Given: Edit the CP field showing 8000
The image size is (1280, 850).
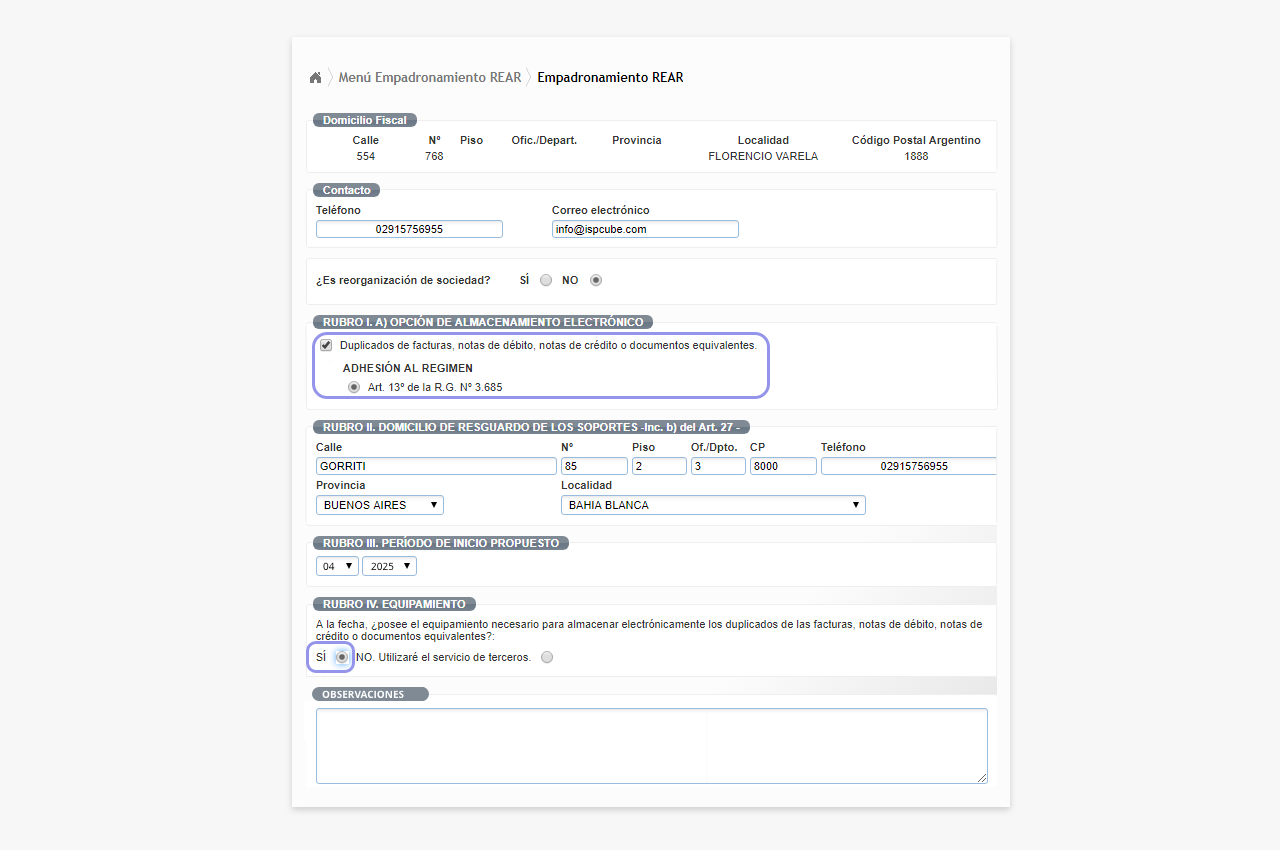Looking at the screenshot, I should [783, 466].
